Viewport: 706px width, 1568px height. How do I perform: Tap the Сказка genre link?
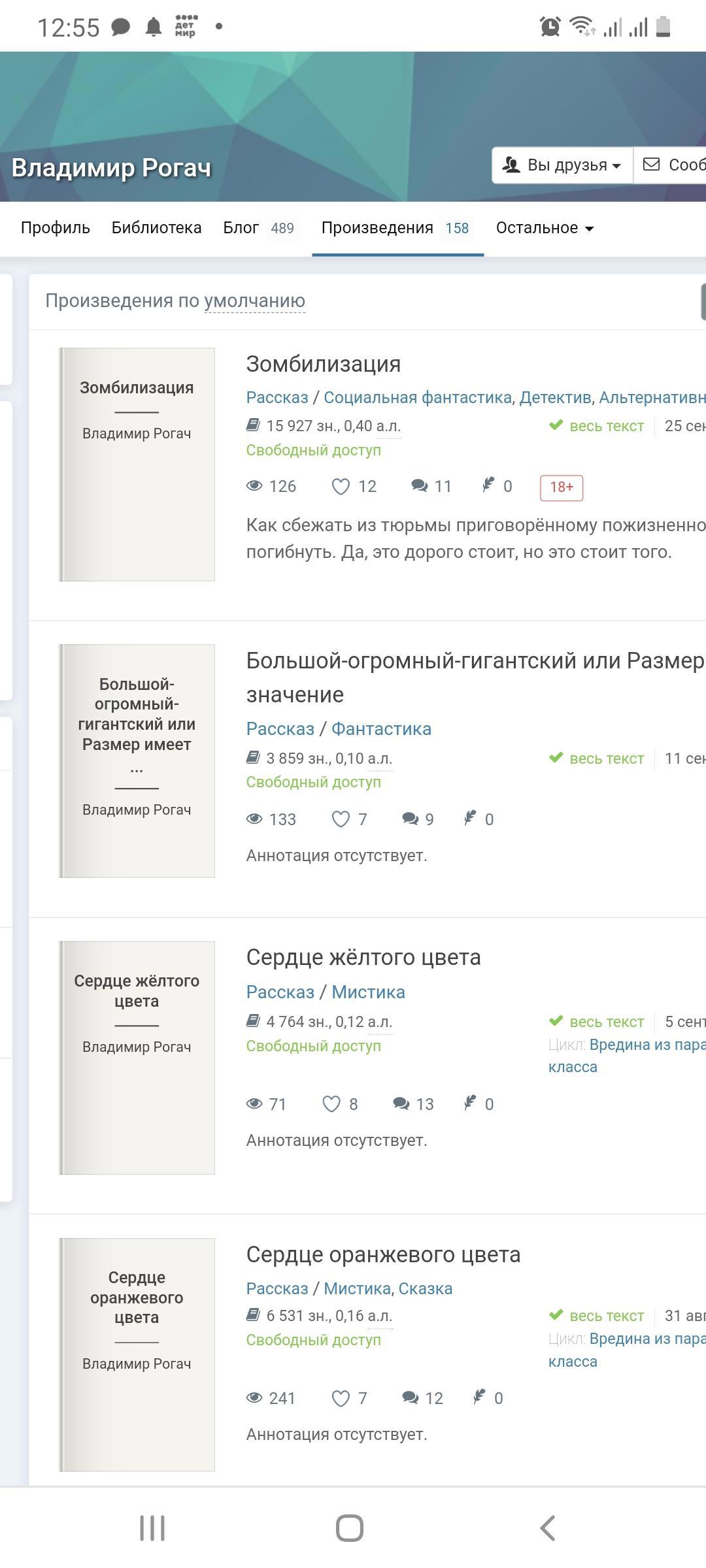click(426, 1288)
